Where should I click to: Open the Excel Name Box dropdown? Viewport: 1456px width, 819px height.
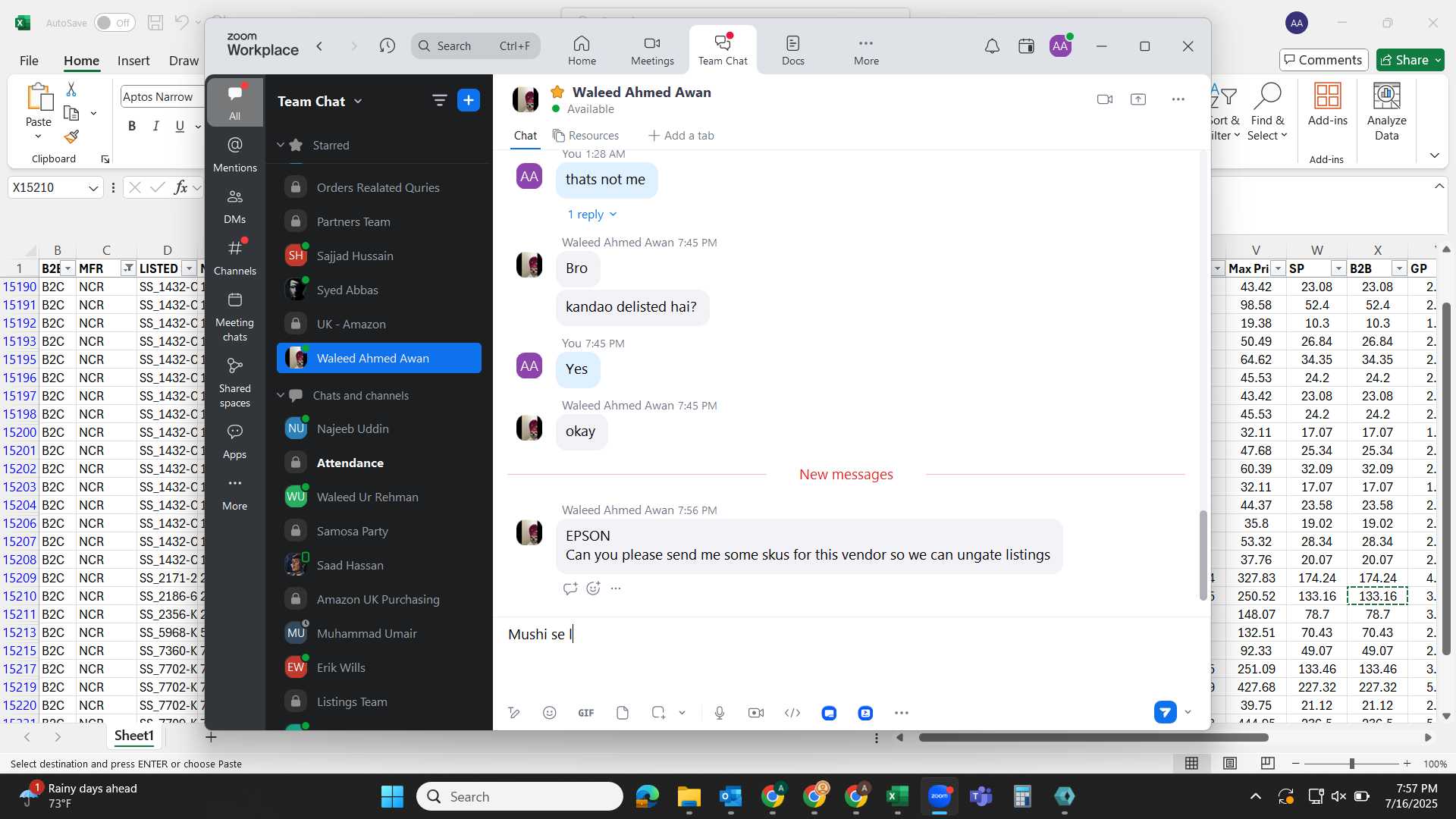[x=93, y=188]
